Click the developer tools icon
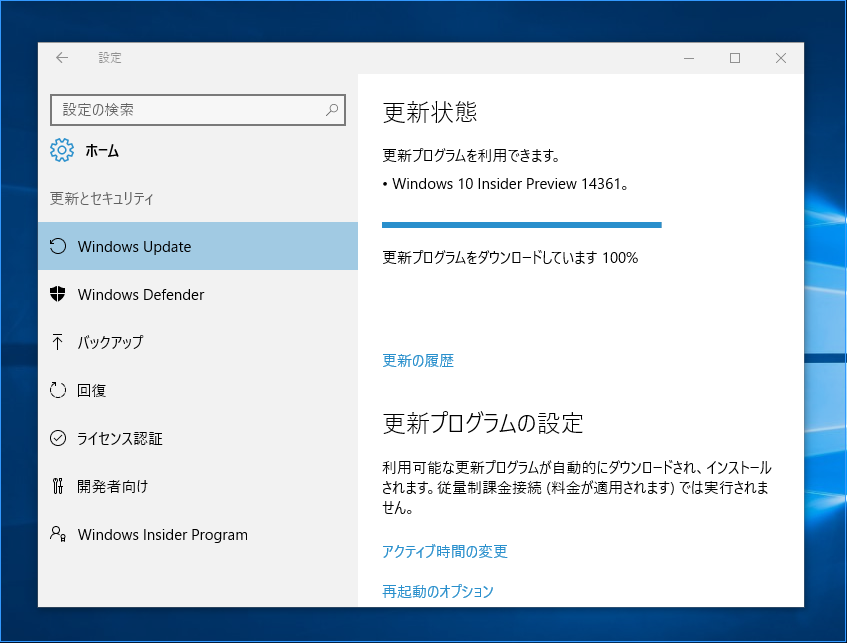 (x=58, y=486)
